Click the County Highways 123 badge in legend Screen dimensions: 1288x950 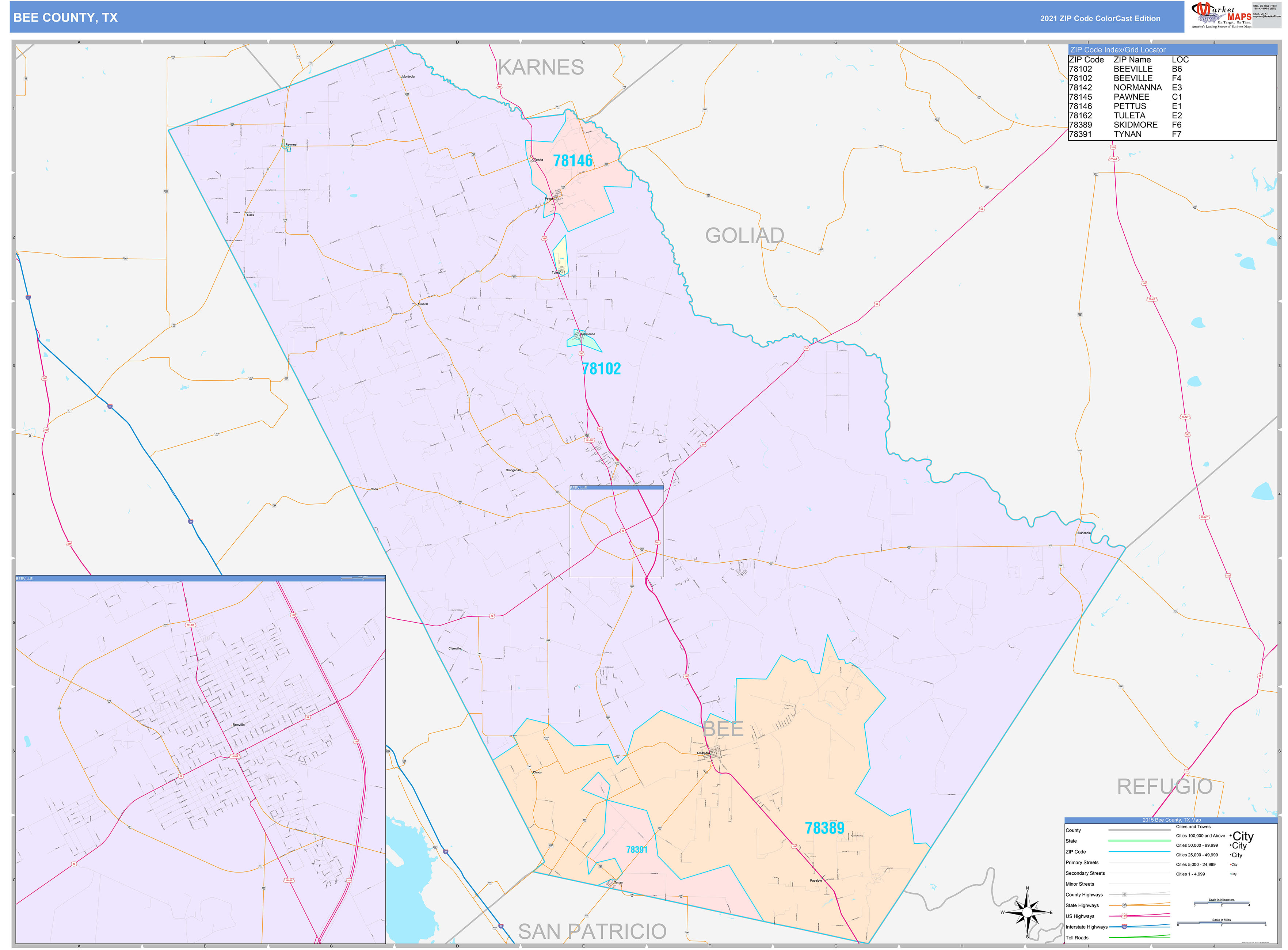coord(1125,895)
